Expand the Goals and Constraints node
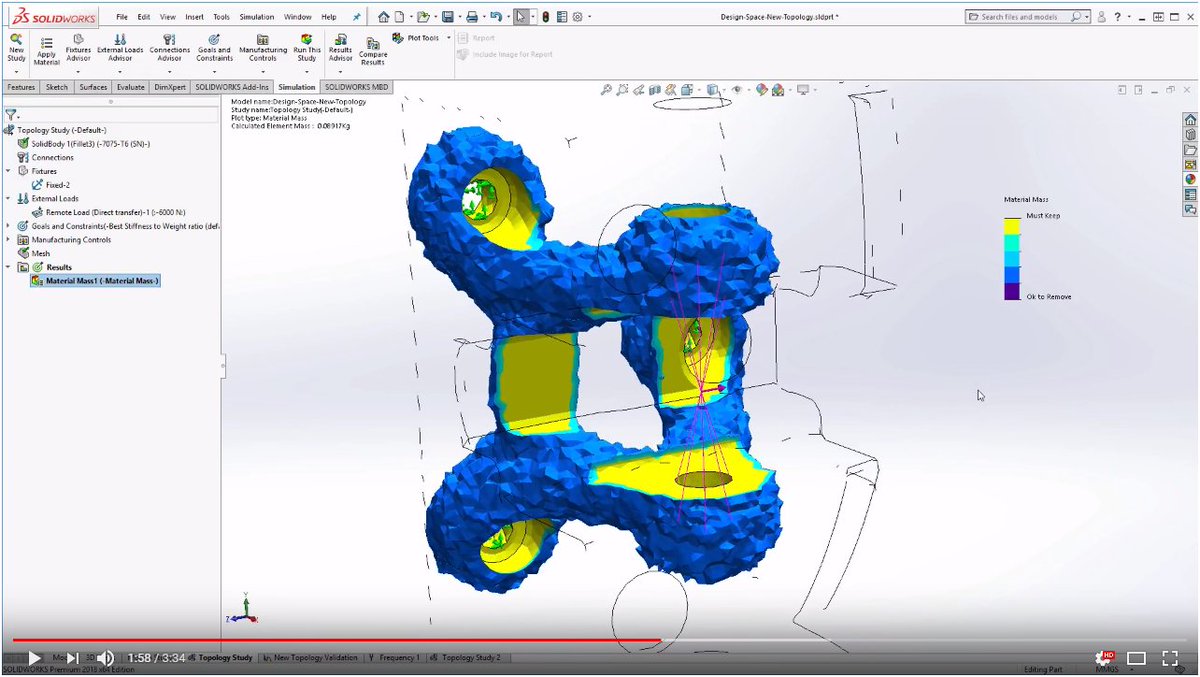The width and height of the screenshot is (1200, 677). (x=9, y=226)
